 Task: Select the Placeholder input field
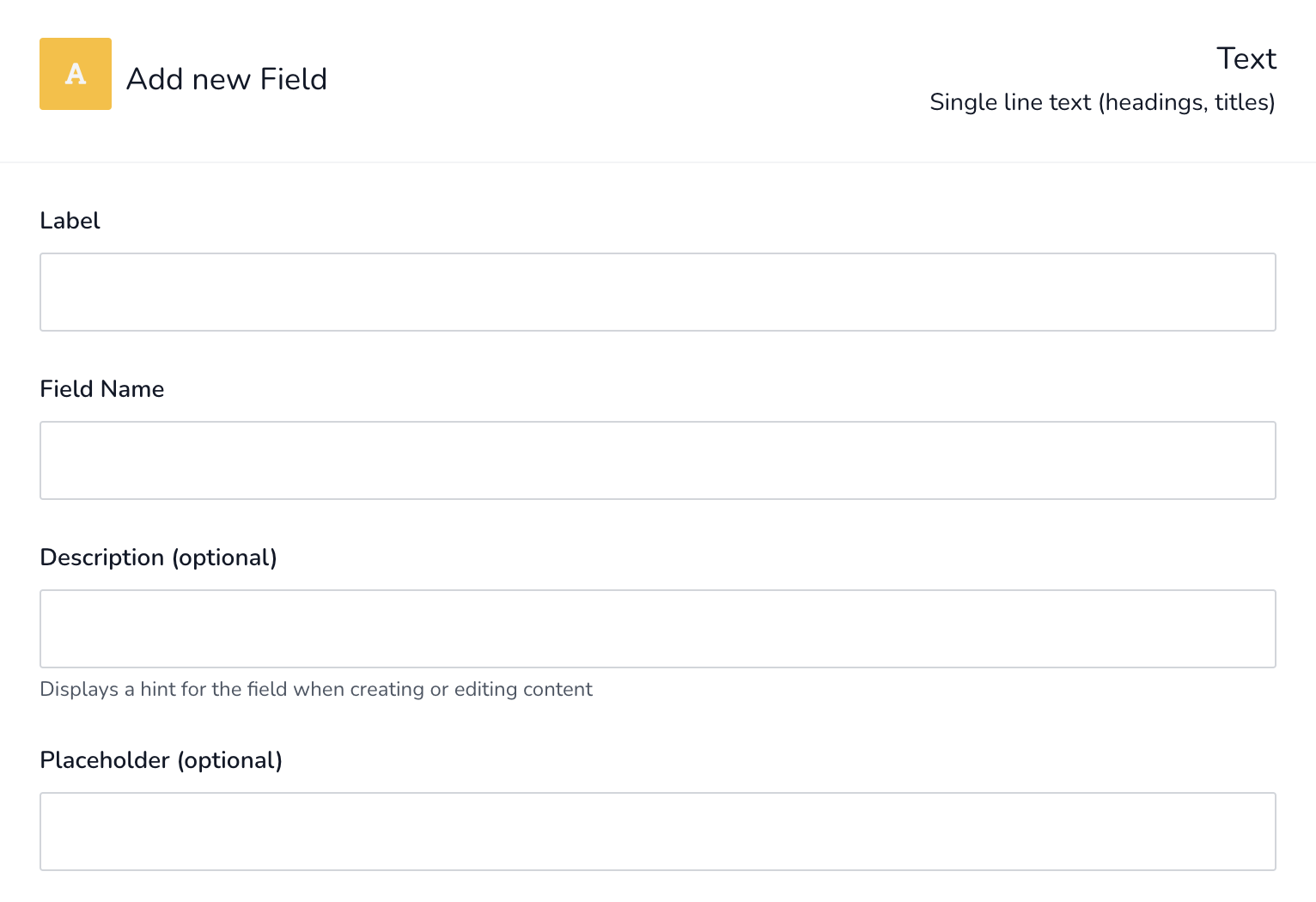657,832
